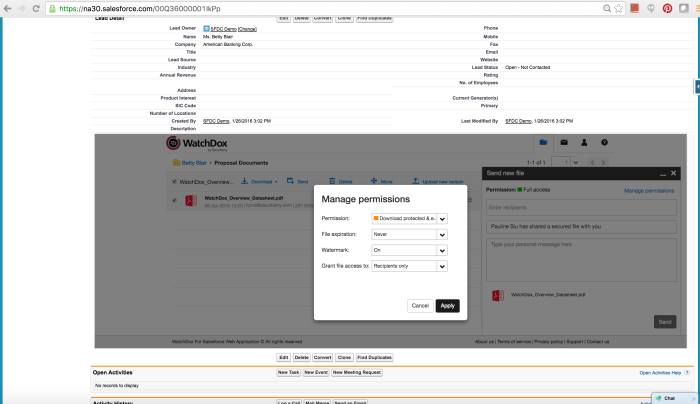Image resolution: width=700 pixels, height=404 pixels.
Task: Toggle the WatchDox_Overview header checkbox
Action: (x=174, y=182)
